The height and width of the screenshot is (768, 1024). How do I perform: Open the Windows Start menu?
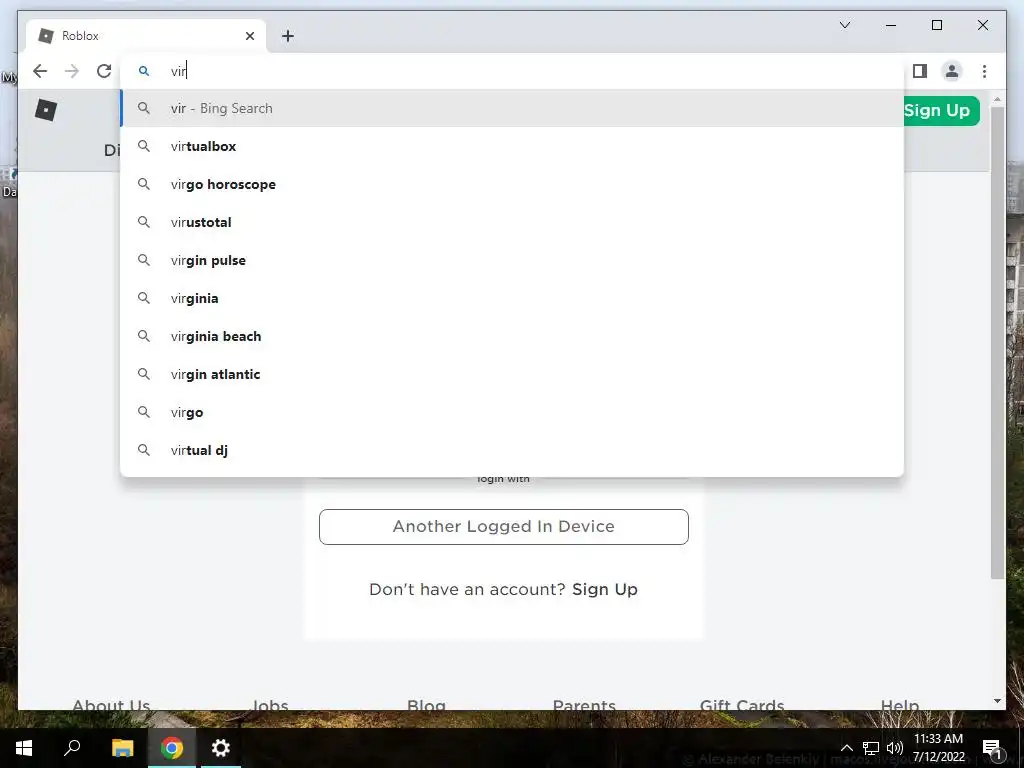tap(24, 748)
